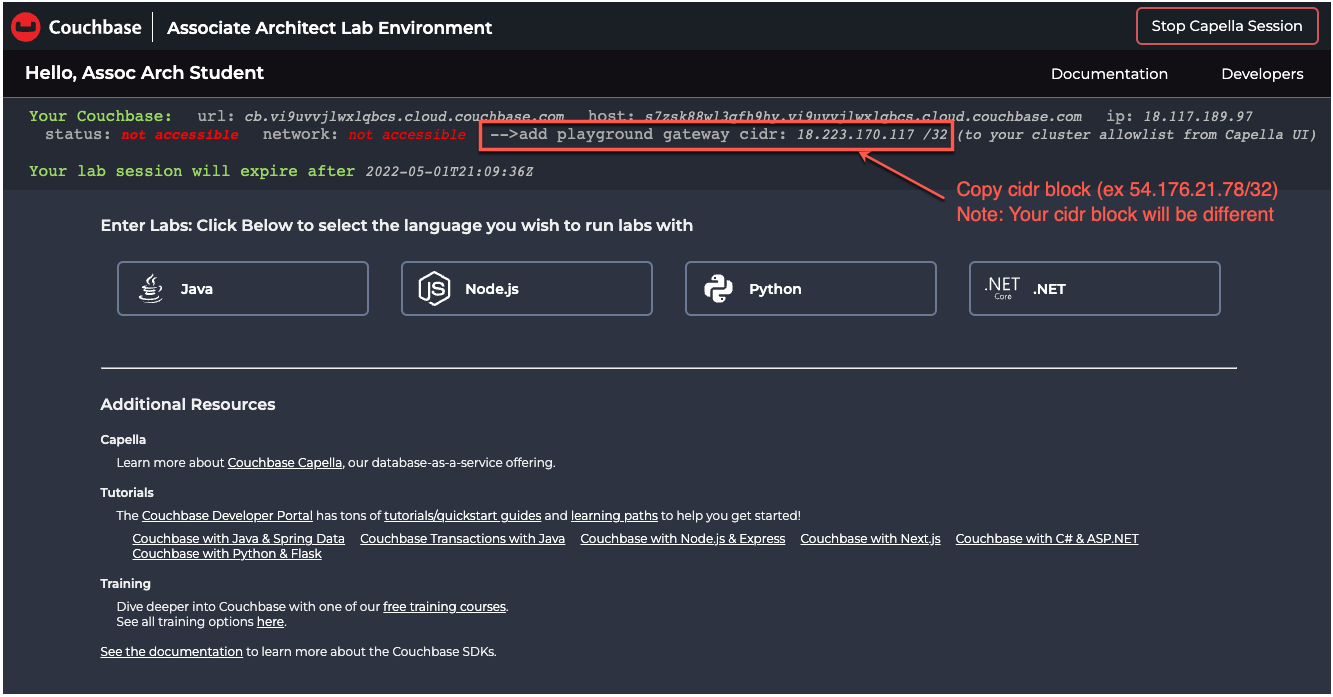The height and width of the screenshot is (697, 1333).
Task: Click the 'Enter Labs' instruction heading
Action: (x=396, y=226)
